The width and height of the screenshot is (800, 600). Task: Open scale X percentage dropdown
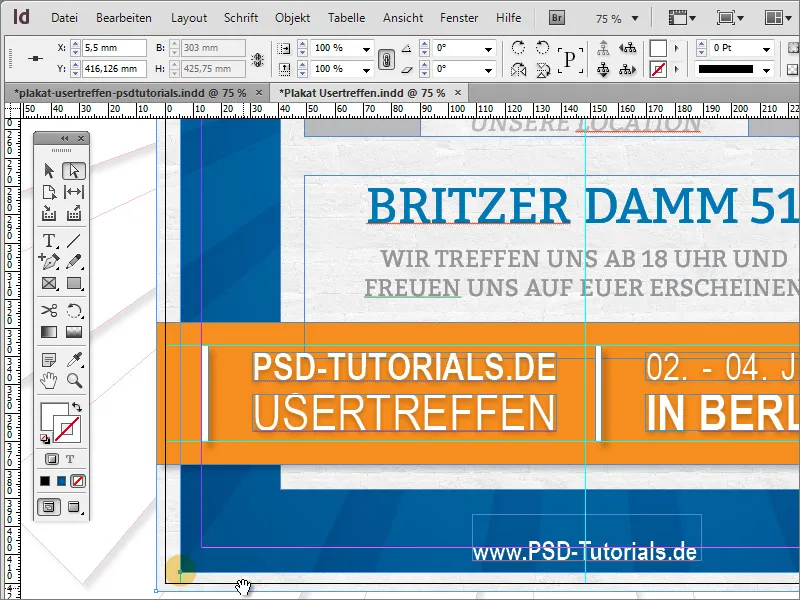[366, 48]
